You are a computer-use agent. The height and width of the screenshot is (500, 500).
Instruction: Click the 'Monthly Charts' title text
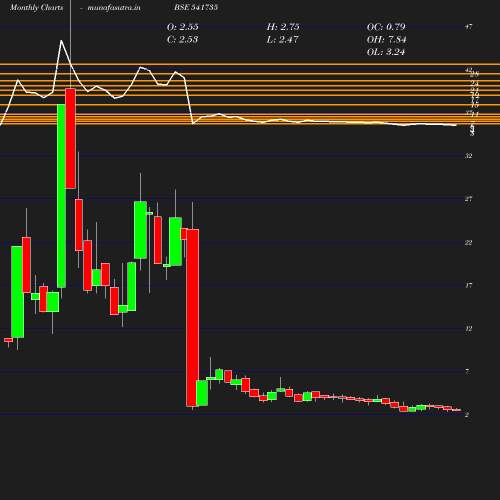(x=36, y=8)
